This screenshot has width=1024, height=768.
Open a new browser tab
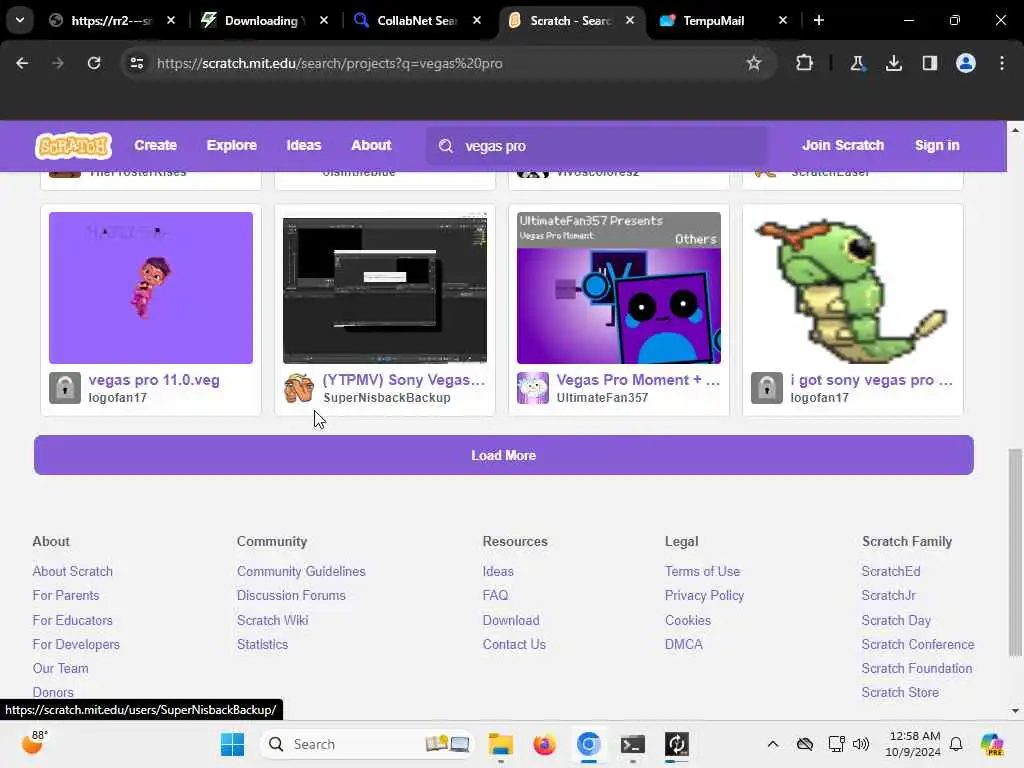coord(819,21)
